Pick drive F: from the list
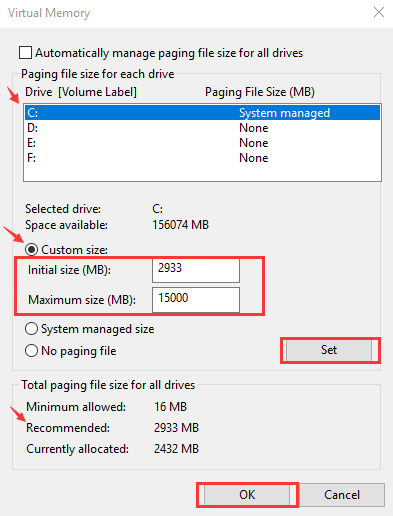 pyautogui.click(x=202, y=158)
